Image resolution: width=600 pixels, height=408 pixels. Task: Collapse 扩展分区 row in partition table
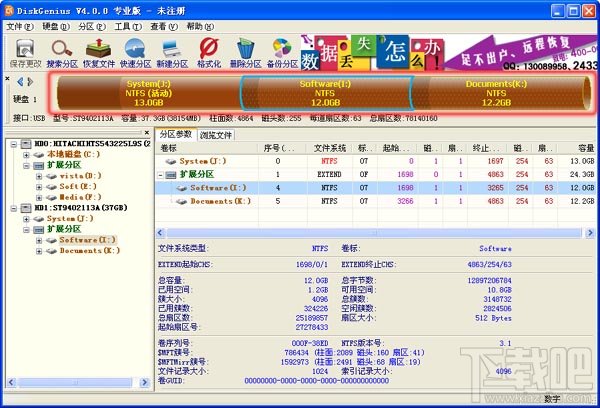pos(160,175)
